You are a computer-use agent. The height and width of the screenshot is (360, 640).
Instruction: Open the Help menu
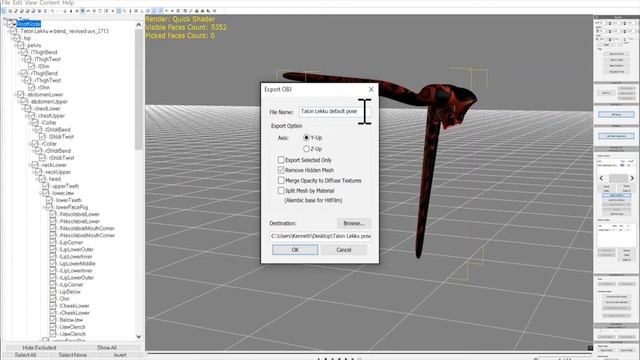click(x=68, y=2)
